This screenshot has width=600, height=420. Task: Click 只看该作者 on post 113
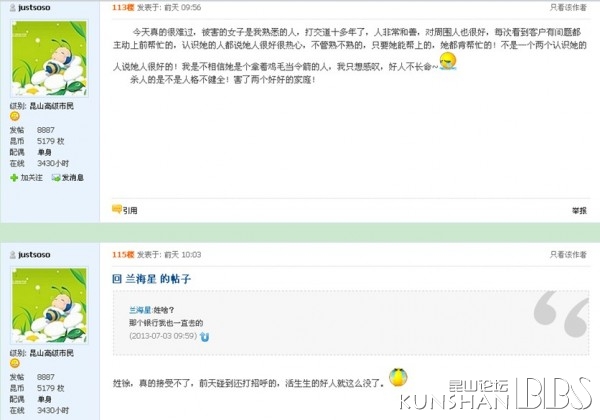568,7
